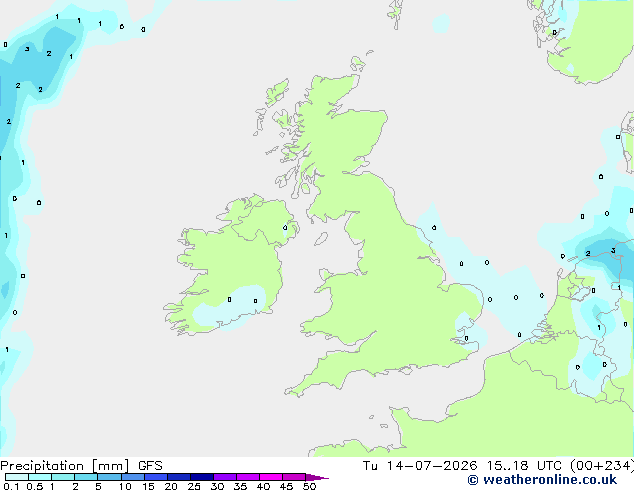Click the 0.1–0.5 mm legend swatch
The width and height of the screenshot is (634, 490).
click(17, 477)
